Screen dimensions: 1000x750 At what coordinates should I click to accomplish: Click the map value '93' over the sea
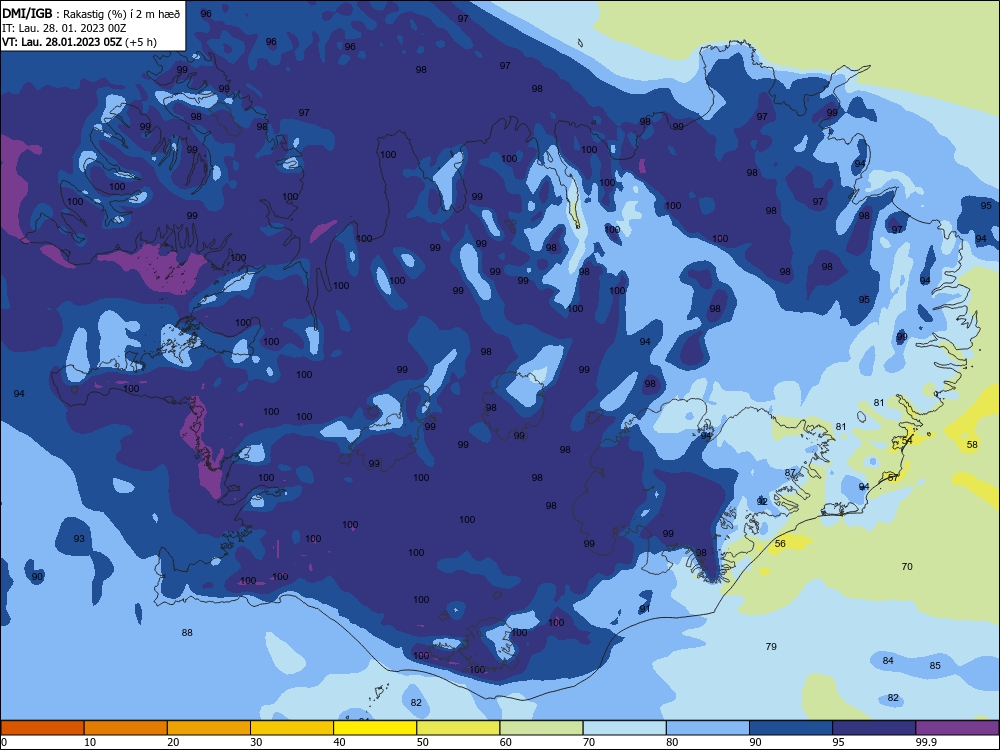pos(79,538)
